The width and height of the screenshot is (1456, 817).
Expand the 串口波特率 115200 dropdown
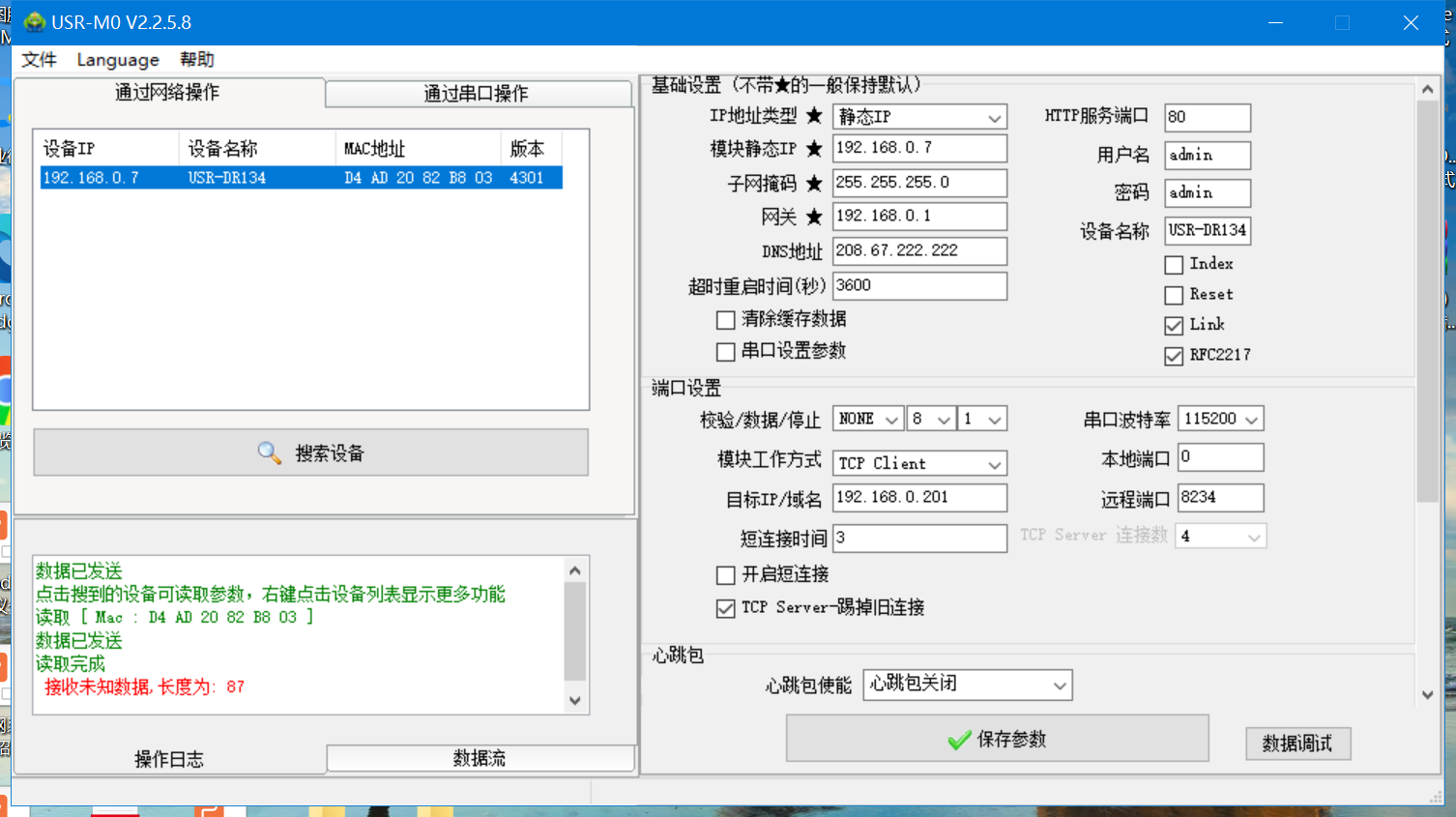[1220, 420]
